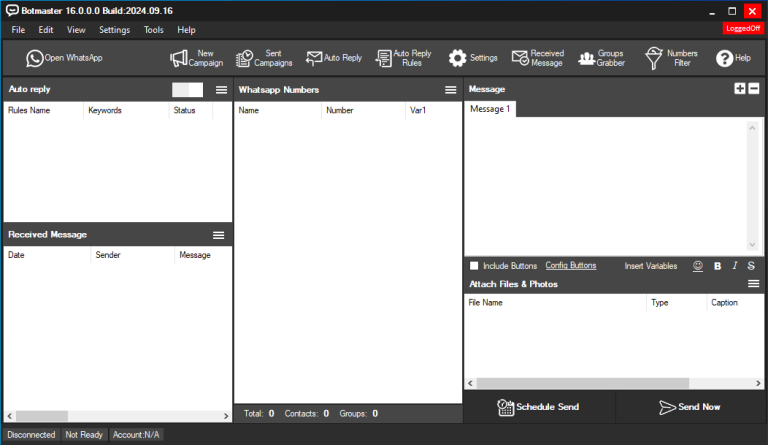Expand Received Message panel menu
768x445 pixels.
[x=218, y=235]
